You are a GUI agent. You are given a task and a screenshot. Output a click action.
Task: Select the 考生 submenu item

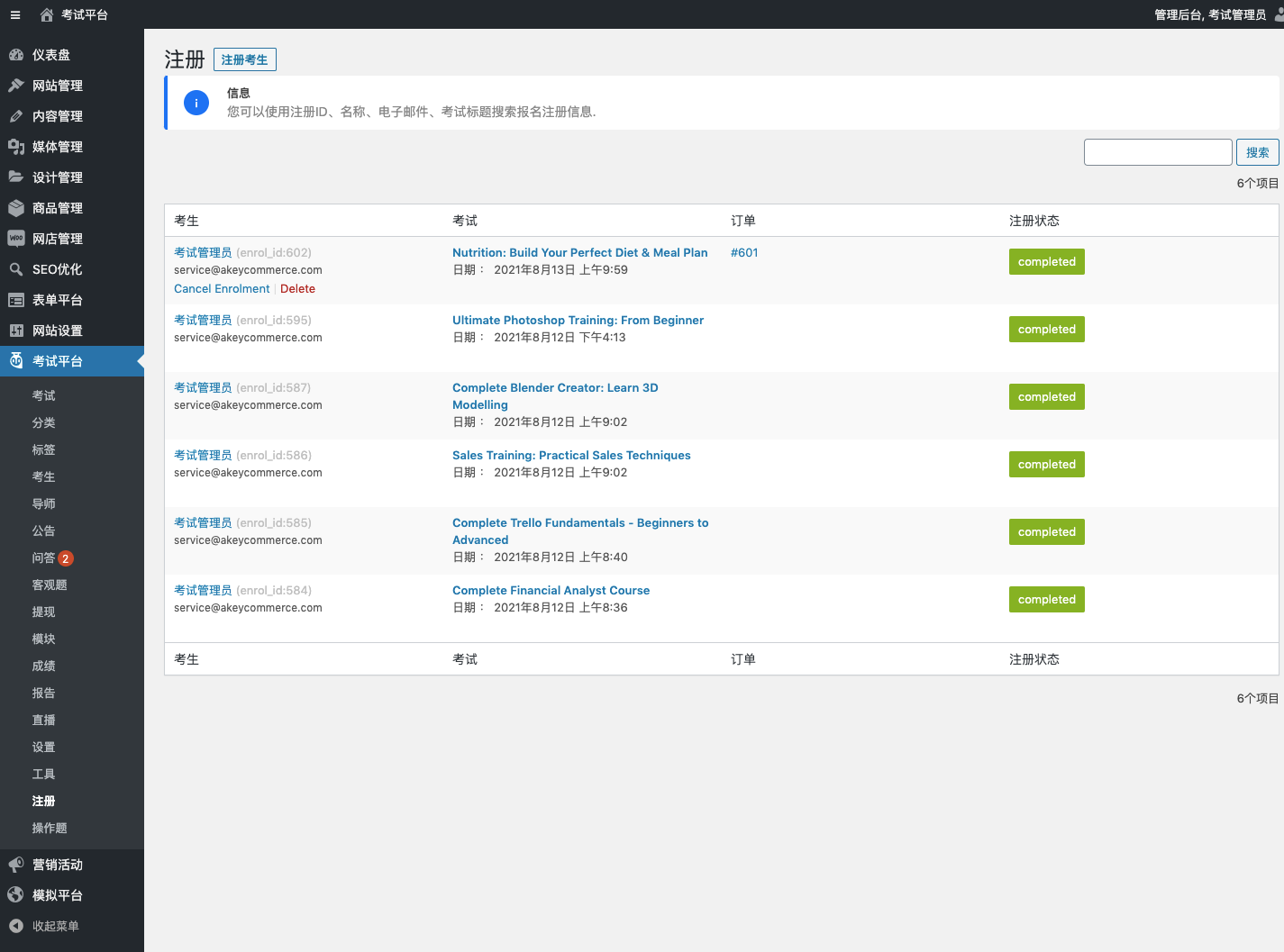[x=44, y=476]
